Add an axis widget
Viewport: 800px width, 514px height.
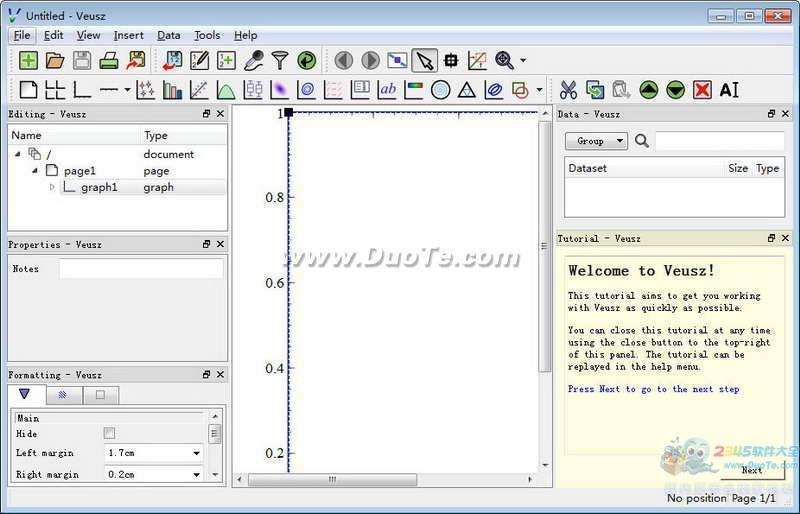pyautogui.click(x=109, y=90)
